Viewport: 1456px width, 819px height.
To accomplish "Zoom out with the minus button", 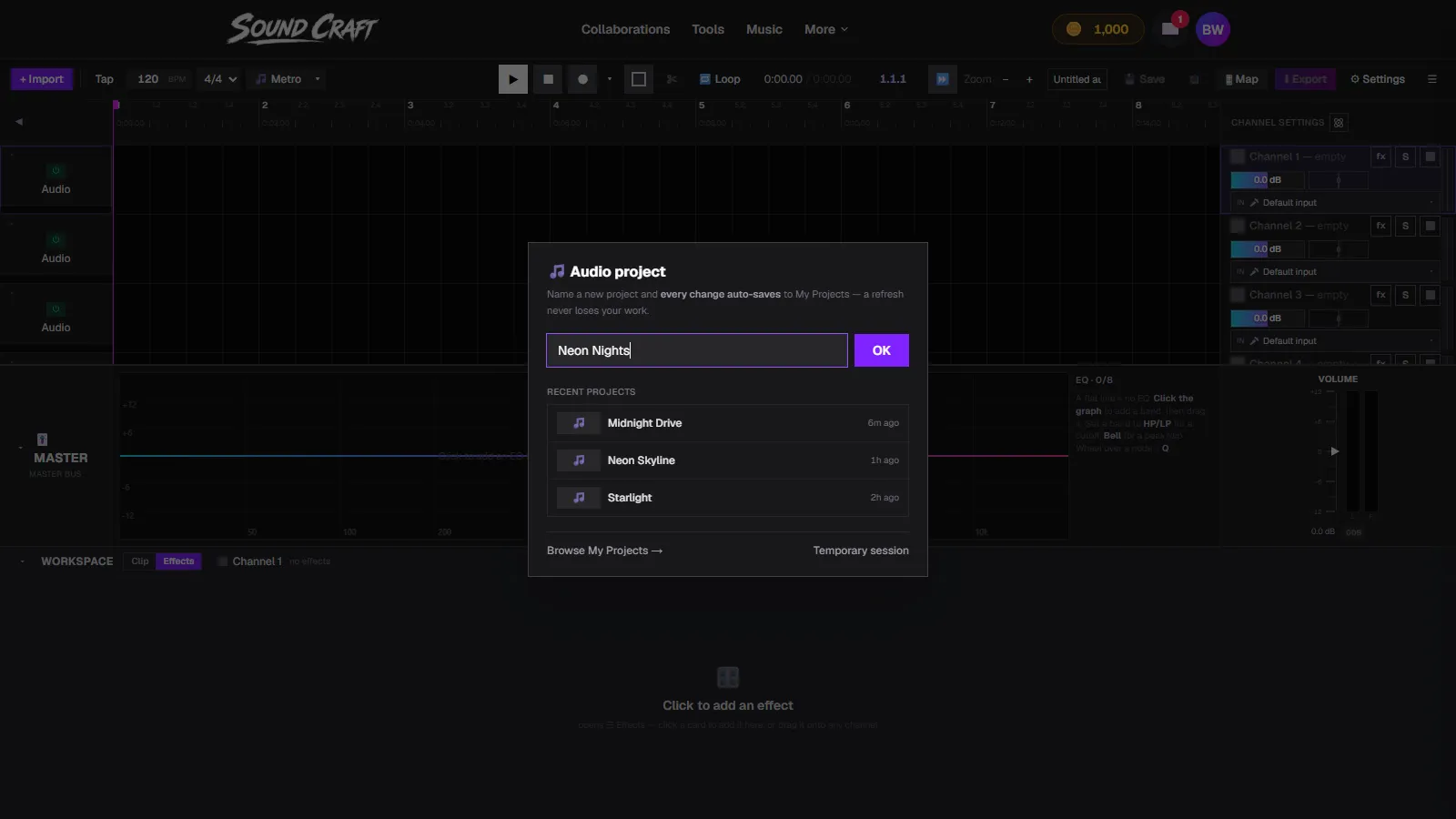I will point(1006,79).
